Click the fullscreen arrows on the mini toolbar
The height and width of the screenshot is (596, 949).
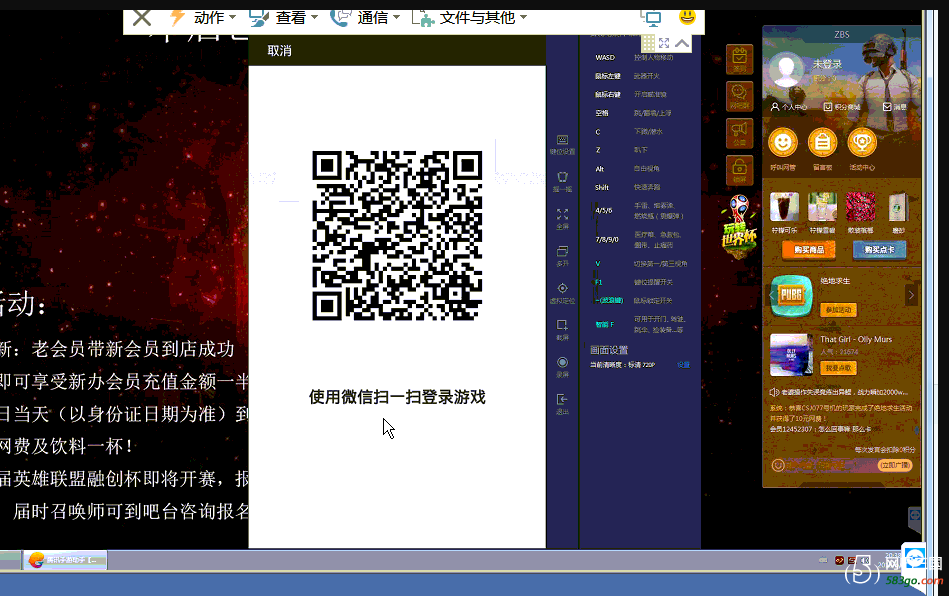[664, 43]
